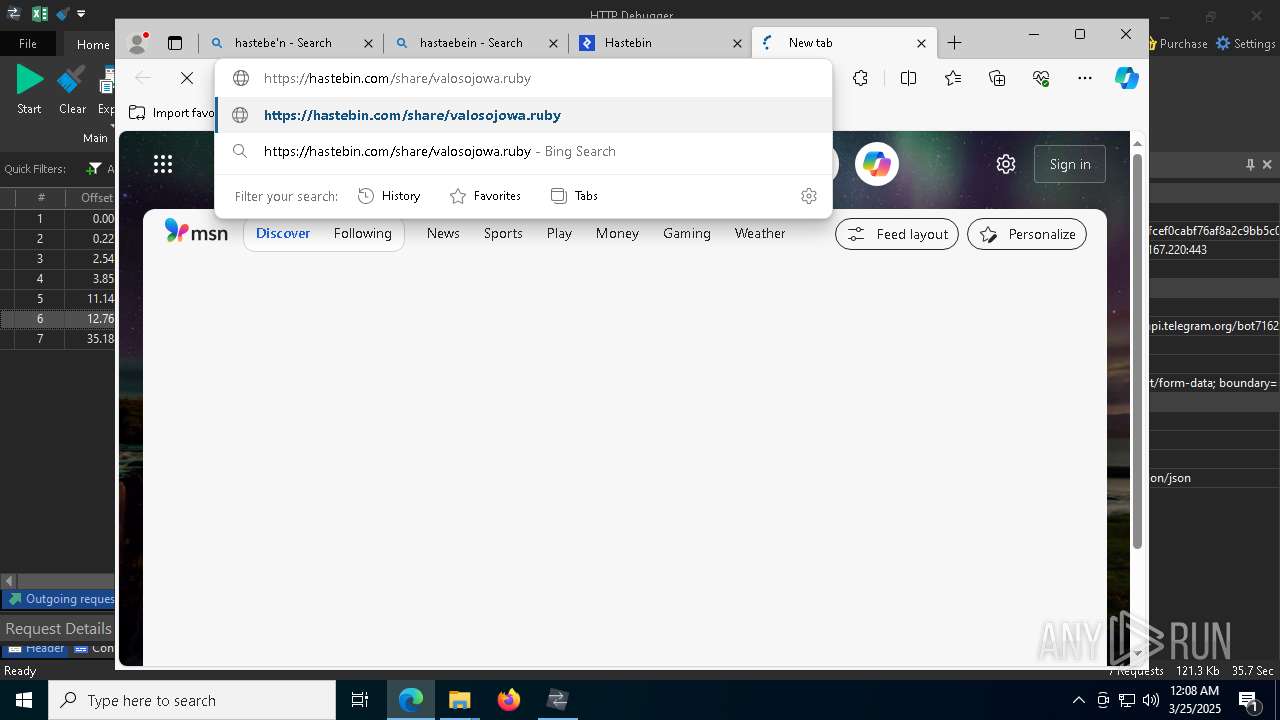
Task: Close the New tab tab
Action: pos(922,43)
